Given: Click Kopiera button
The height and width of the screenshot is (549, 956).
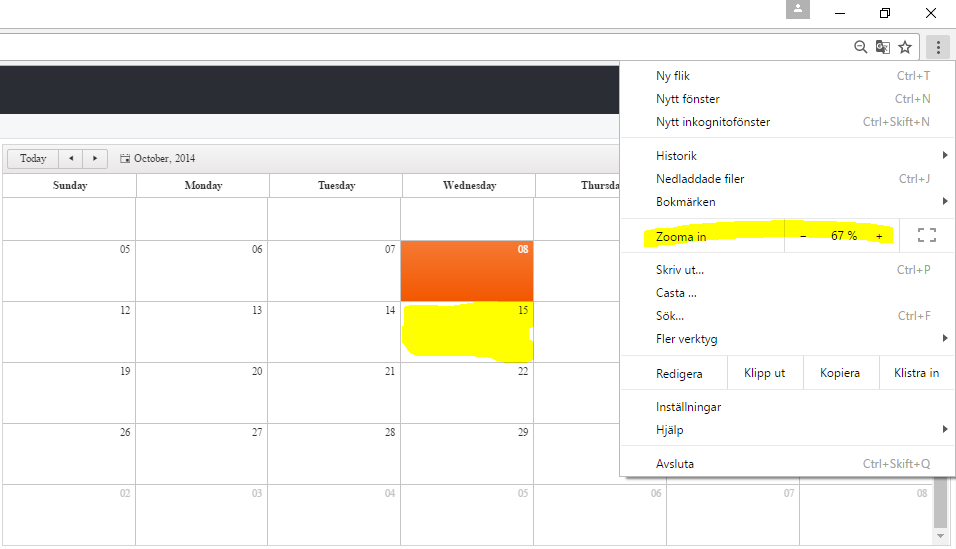Looking at the screenshot, I should [x=840, y=373].
